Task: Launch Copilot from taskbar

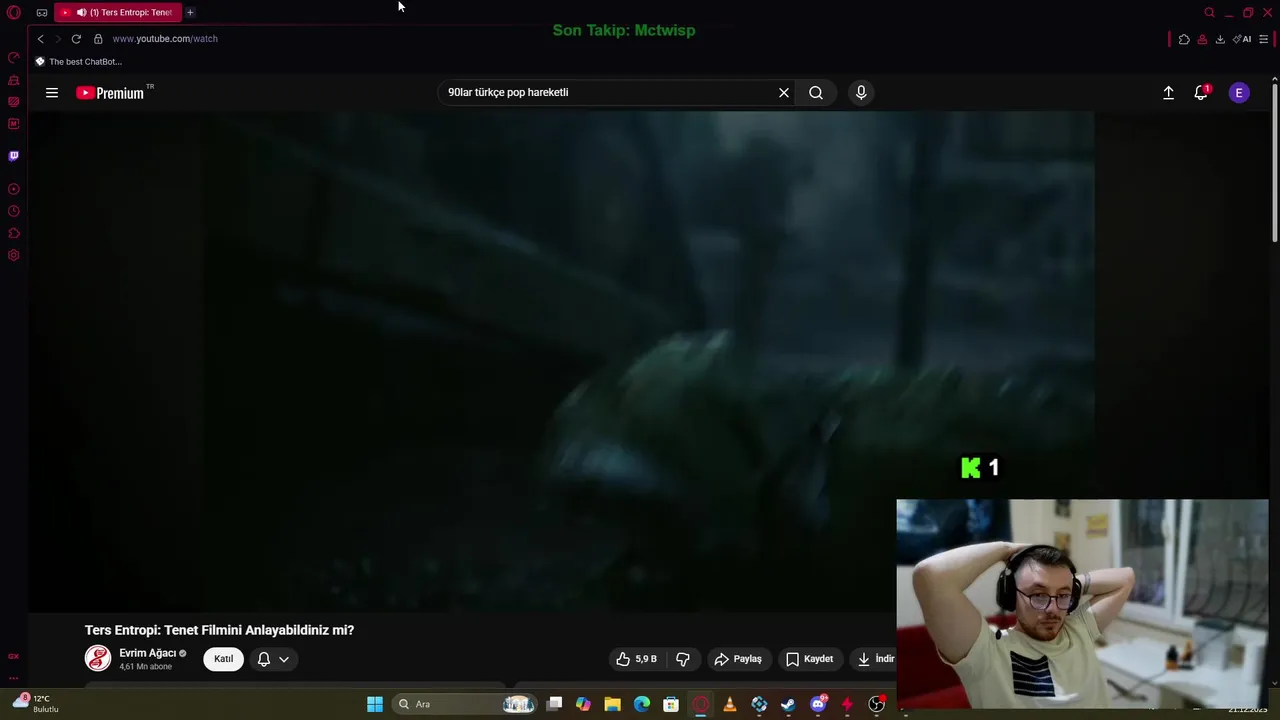Action: (583, 704)
